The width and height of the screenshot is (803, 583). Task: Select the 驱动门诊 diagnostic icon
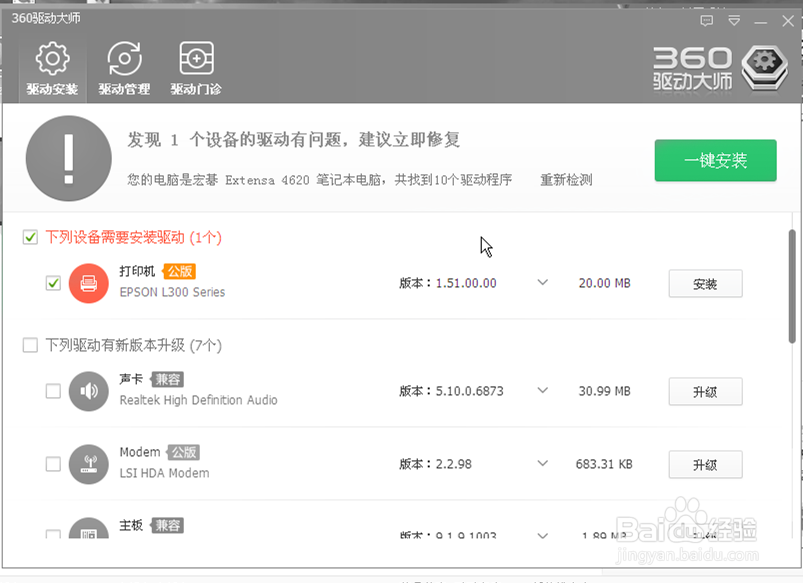(x=195, y=59)
